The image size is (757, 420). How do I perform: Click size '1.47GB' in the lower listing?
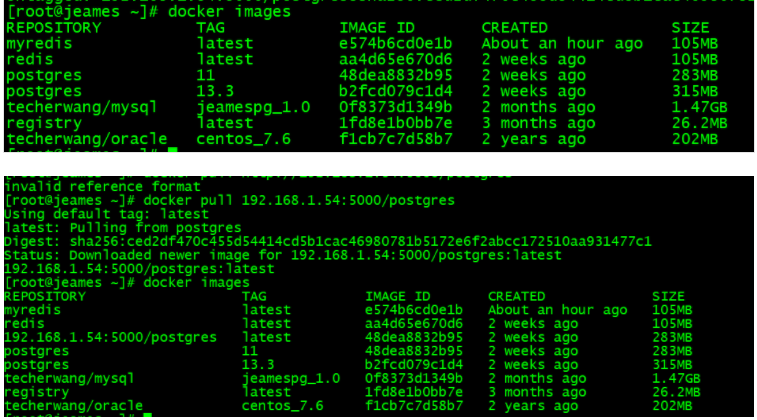(676, 378)
